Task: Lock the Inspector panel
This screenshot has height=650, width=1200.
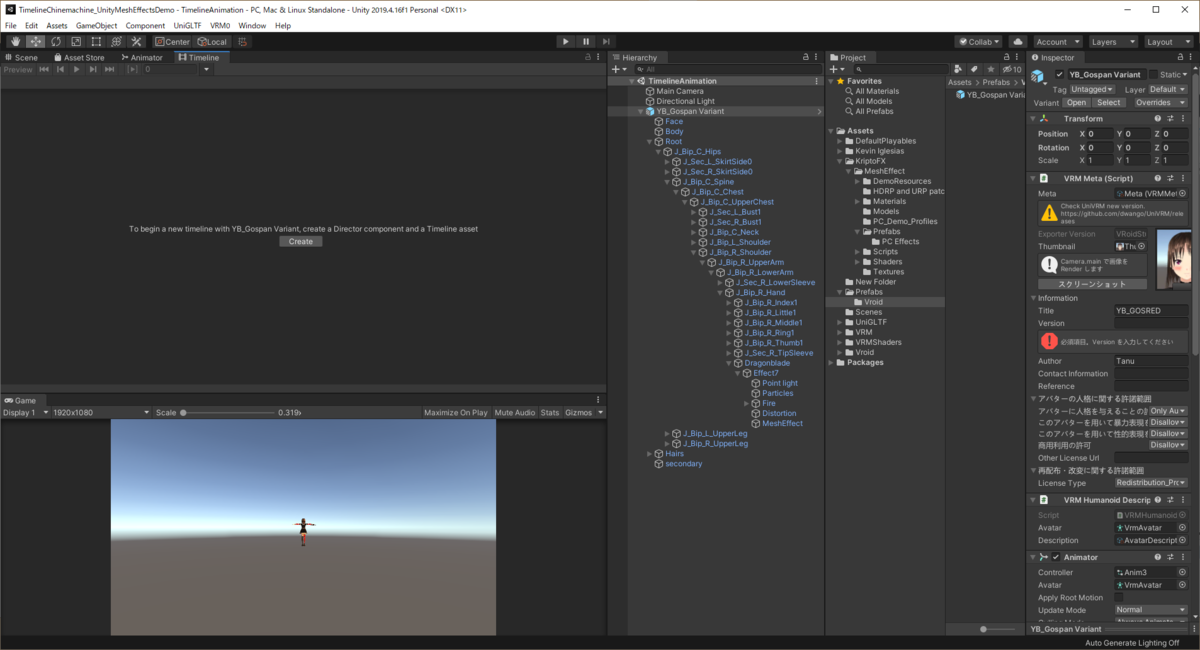Action: 1178,58
